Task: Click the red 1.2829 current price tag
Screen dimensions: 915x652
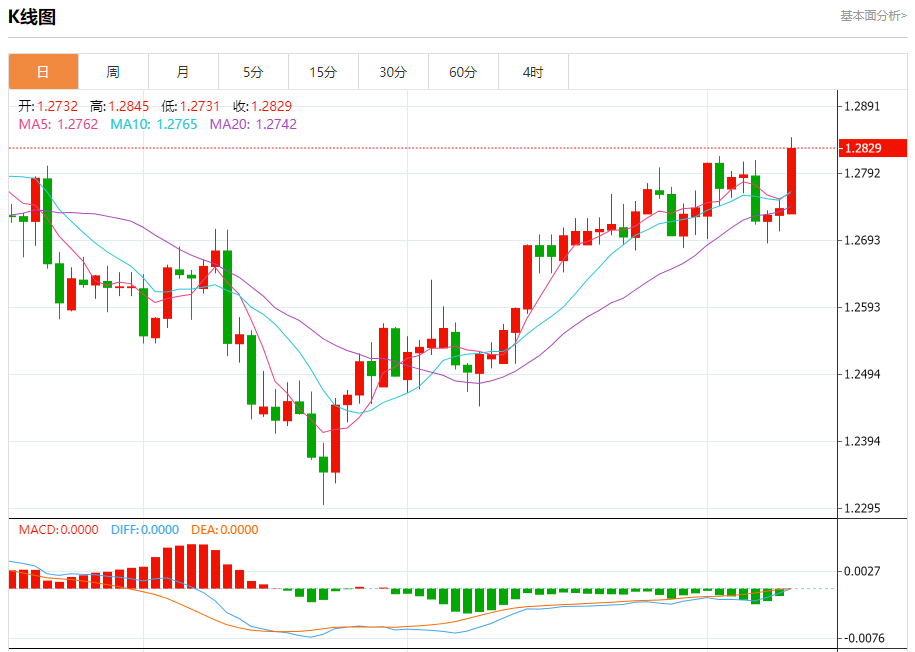Action: click(872, 148)
